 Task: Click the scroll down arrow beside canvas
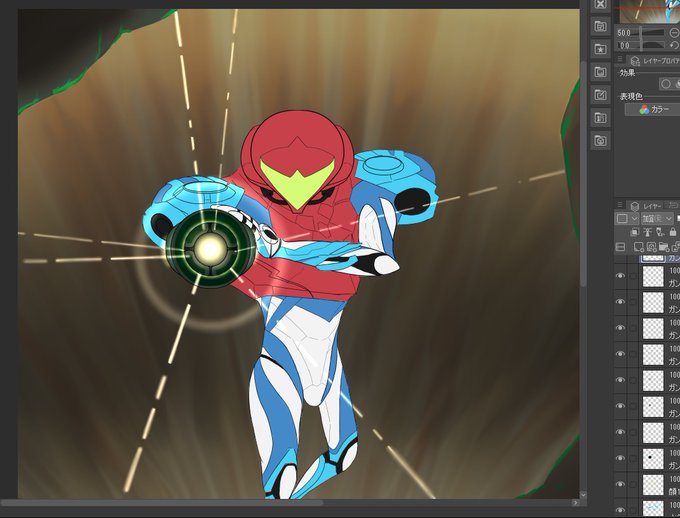click(x=583, y=494)
